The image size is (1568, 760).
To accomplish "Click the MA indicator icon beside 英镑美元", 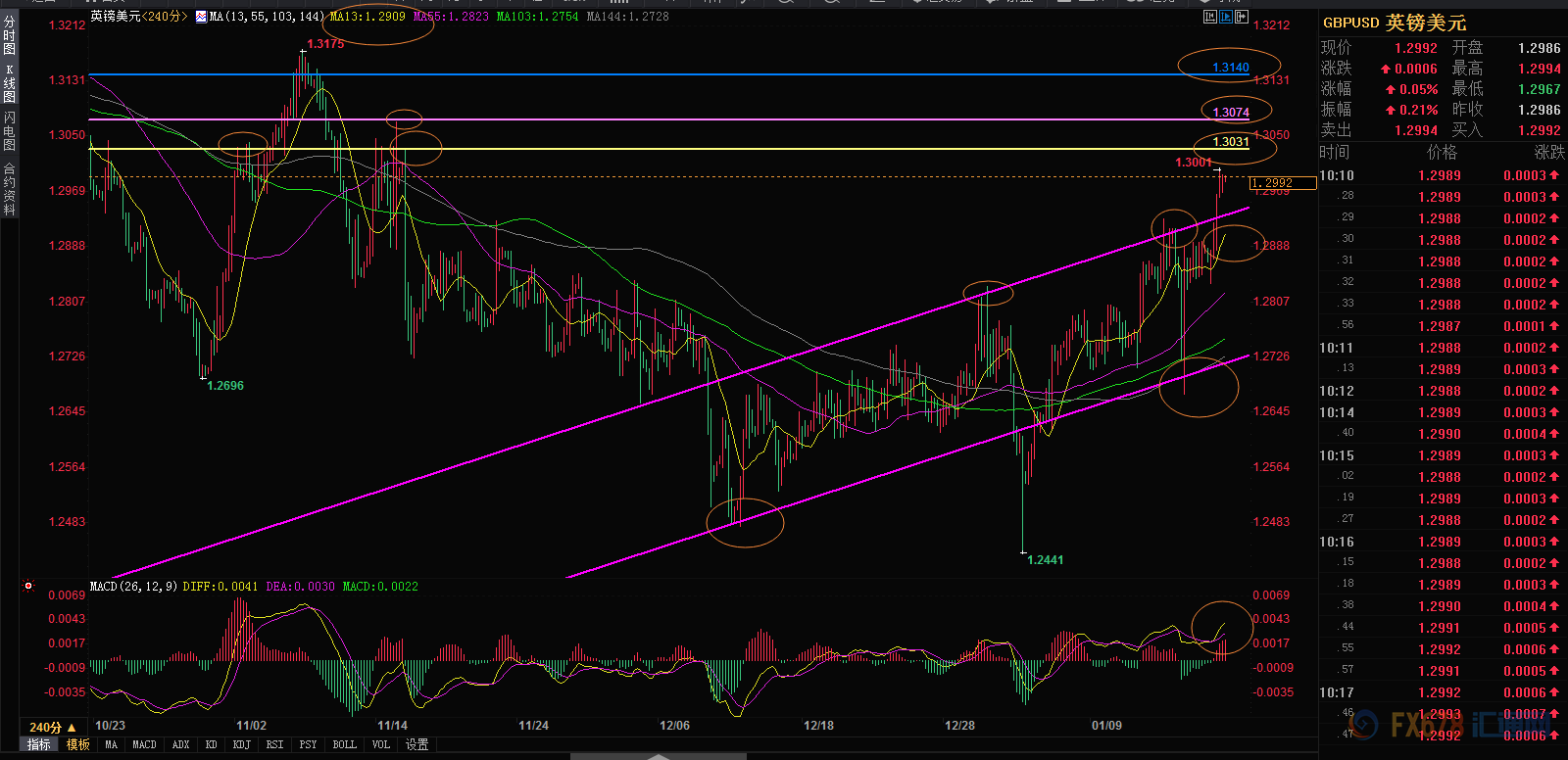I will [201, 17].
